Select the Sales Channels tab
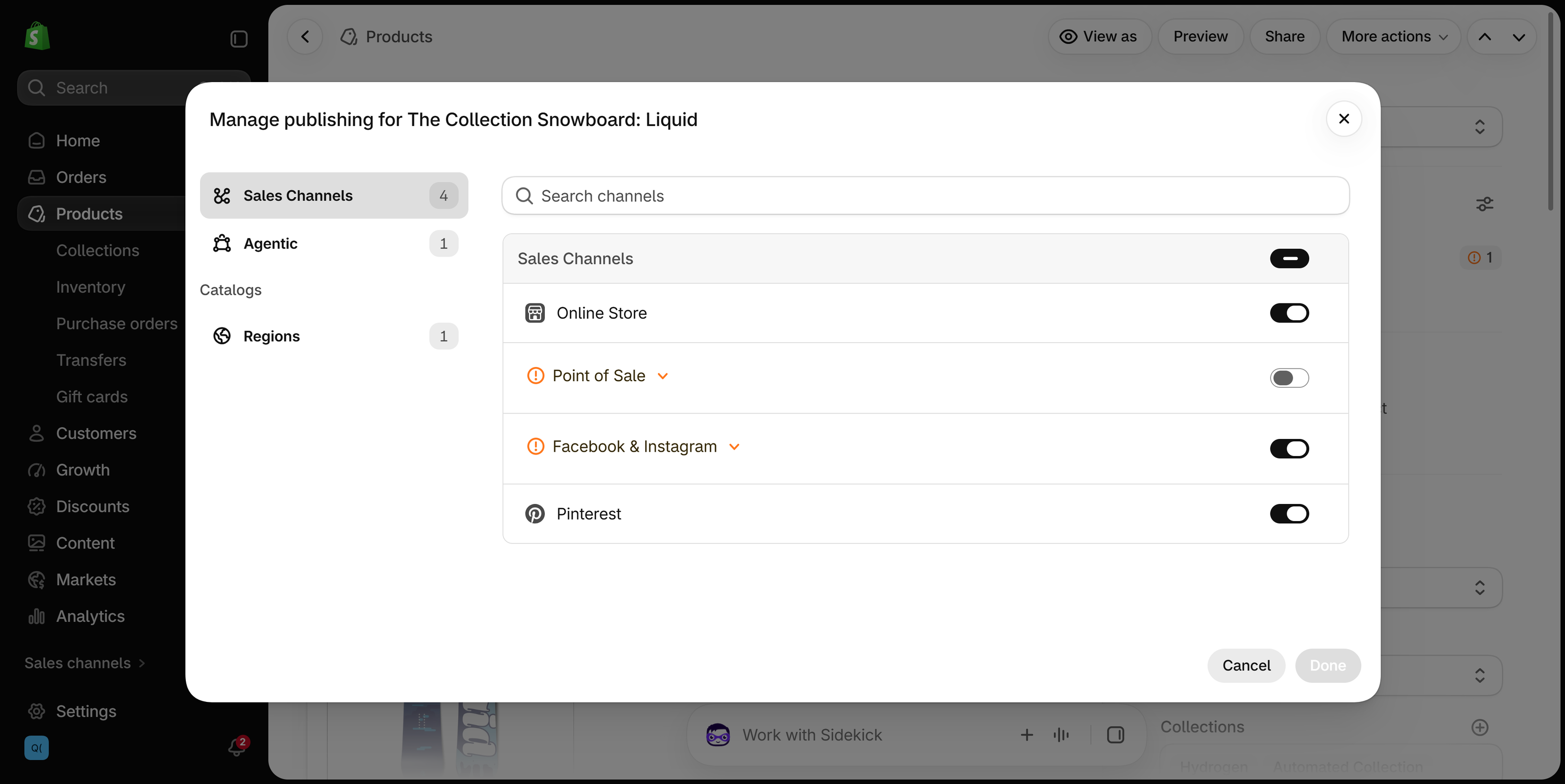 [334, 196]
